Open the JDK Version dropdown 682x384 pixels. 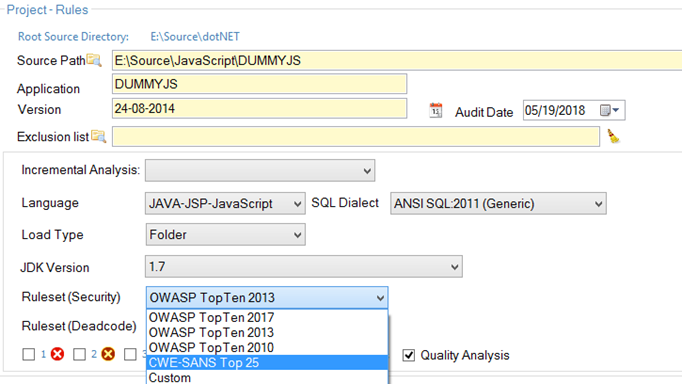[304, 267]
